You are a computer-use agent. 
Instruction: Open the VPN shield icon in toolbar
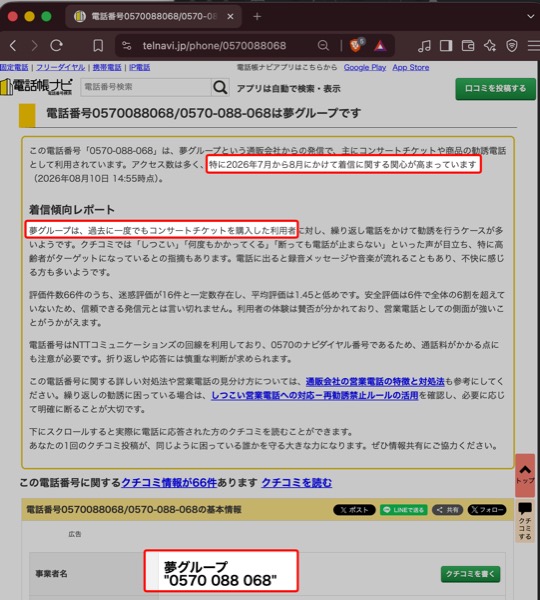(x=512, y=46)
